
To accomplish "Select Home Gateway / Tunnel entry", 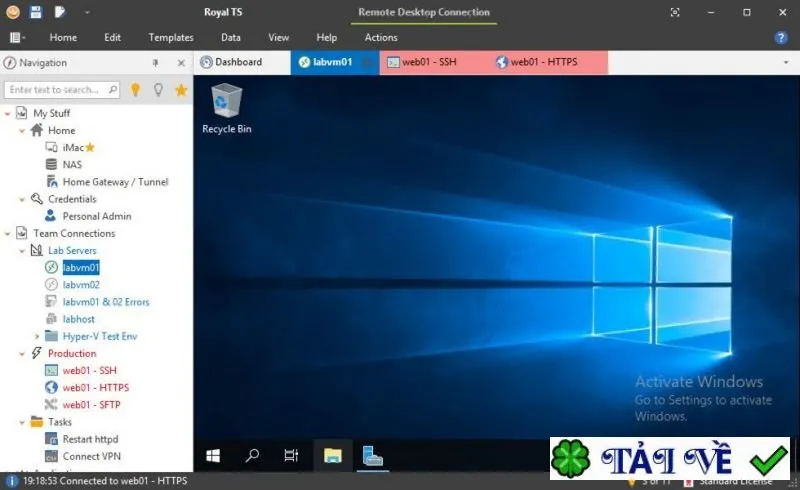I will coord(115,182).
